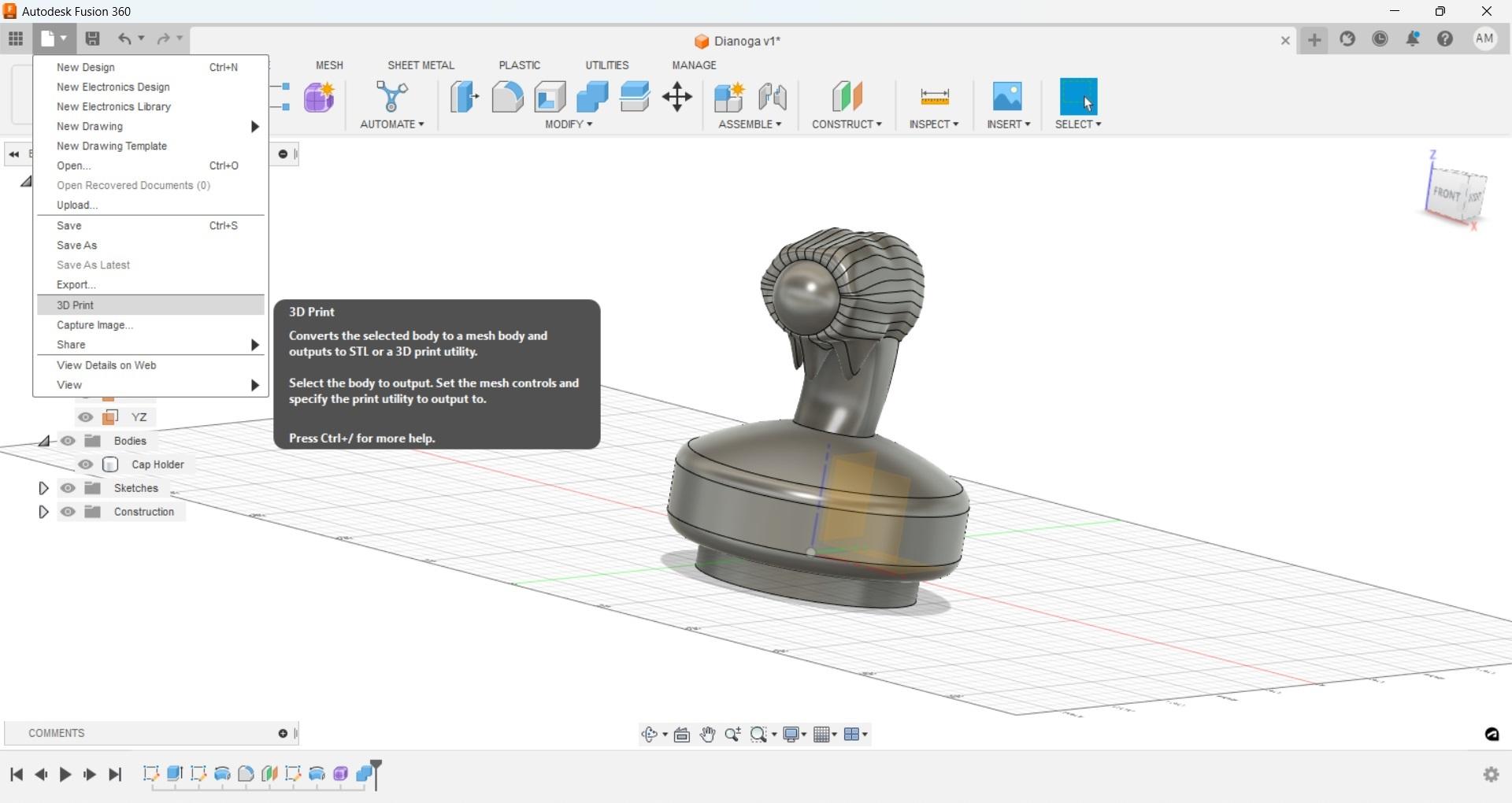Viewport: 1512px width, 803px height.
Task: Click the Measure ruler icon
Action: (935, 97)
